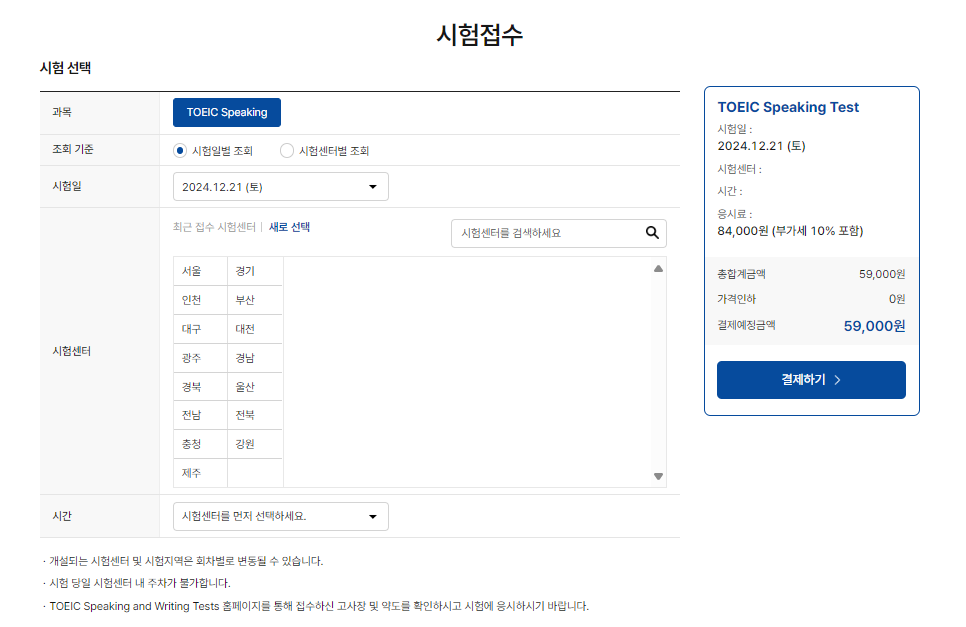Image resolution: width=966 pixels, height=627 pixels.
Task: Click the 가격인하 0원 value
Action: coord(897,299)
